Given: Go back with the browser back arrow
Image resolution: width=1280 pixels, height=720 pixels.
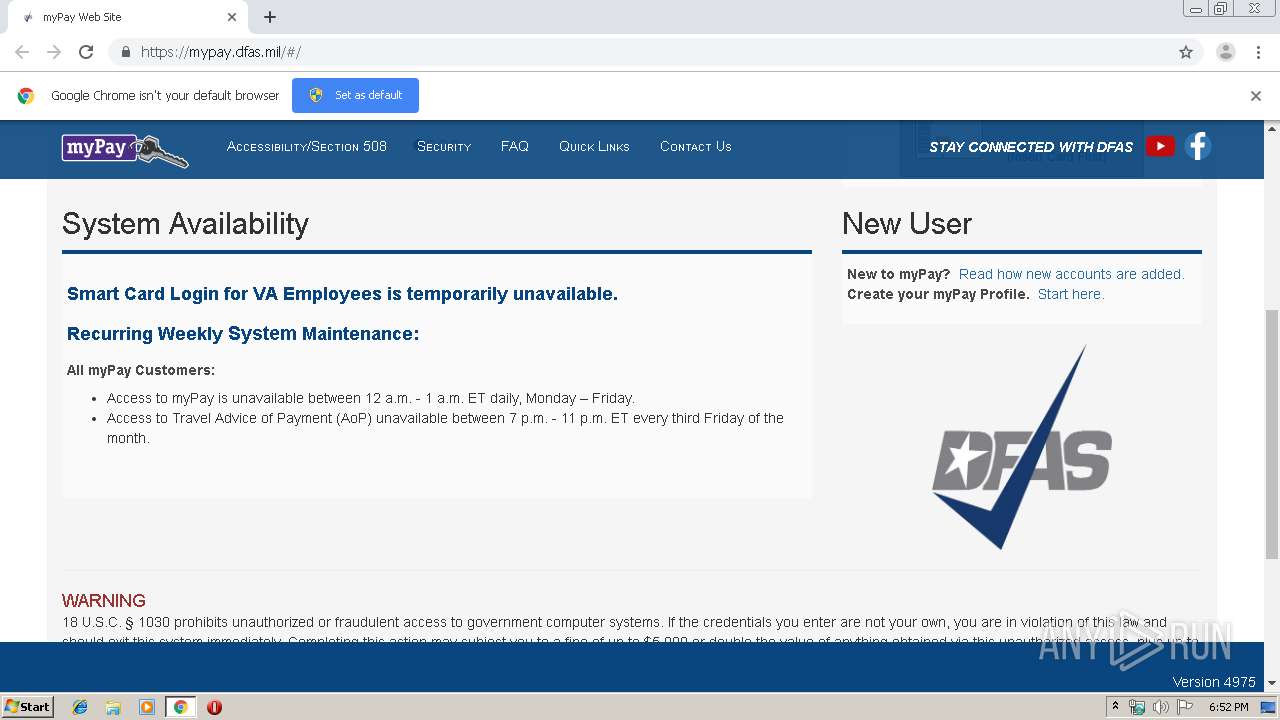Looking at the screenshot, I should coord(22,52).
